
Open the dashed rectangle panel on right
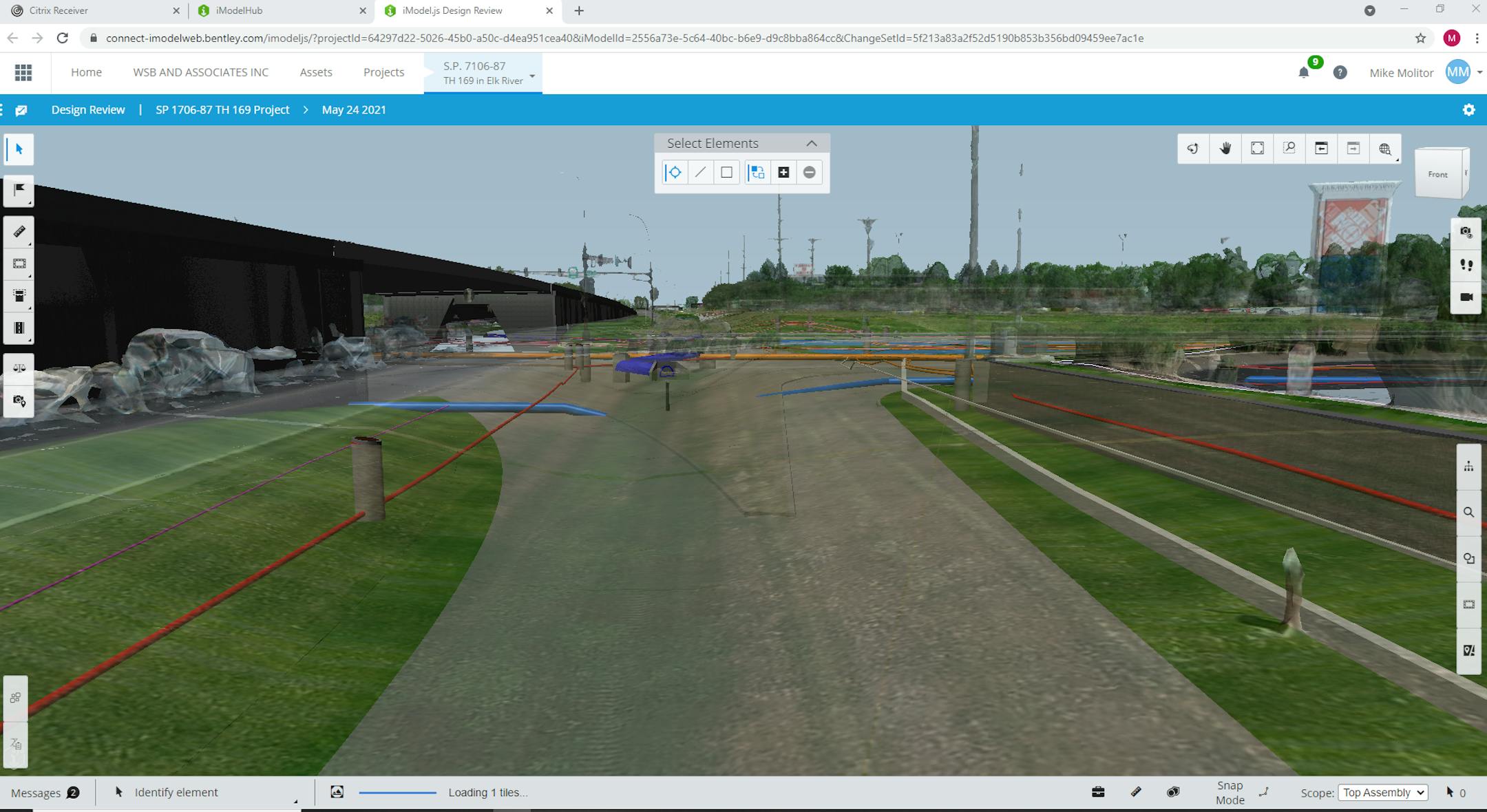point(1469,604)
